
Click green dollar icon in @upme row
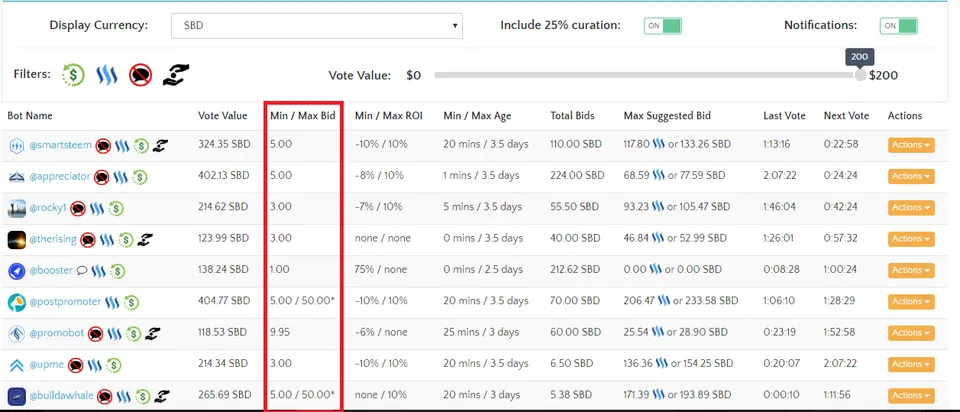click(113, 365)
